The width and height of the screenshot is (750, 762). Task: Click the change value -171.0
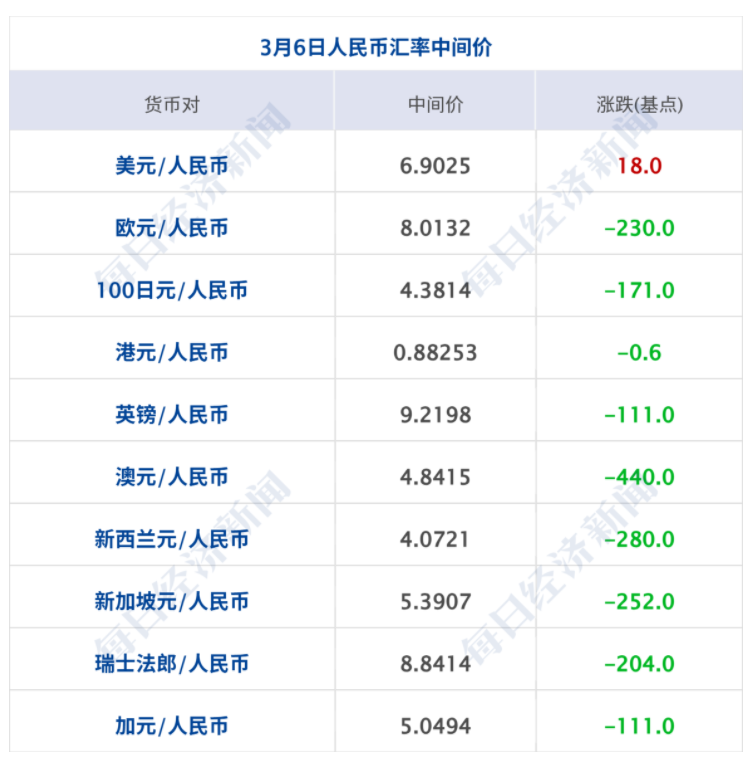[640, 290]
